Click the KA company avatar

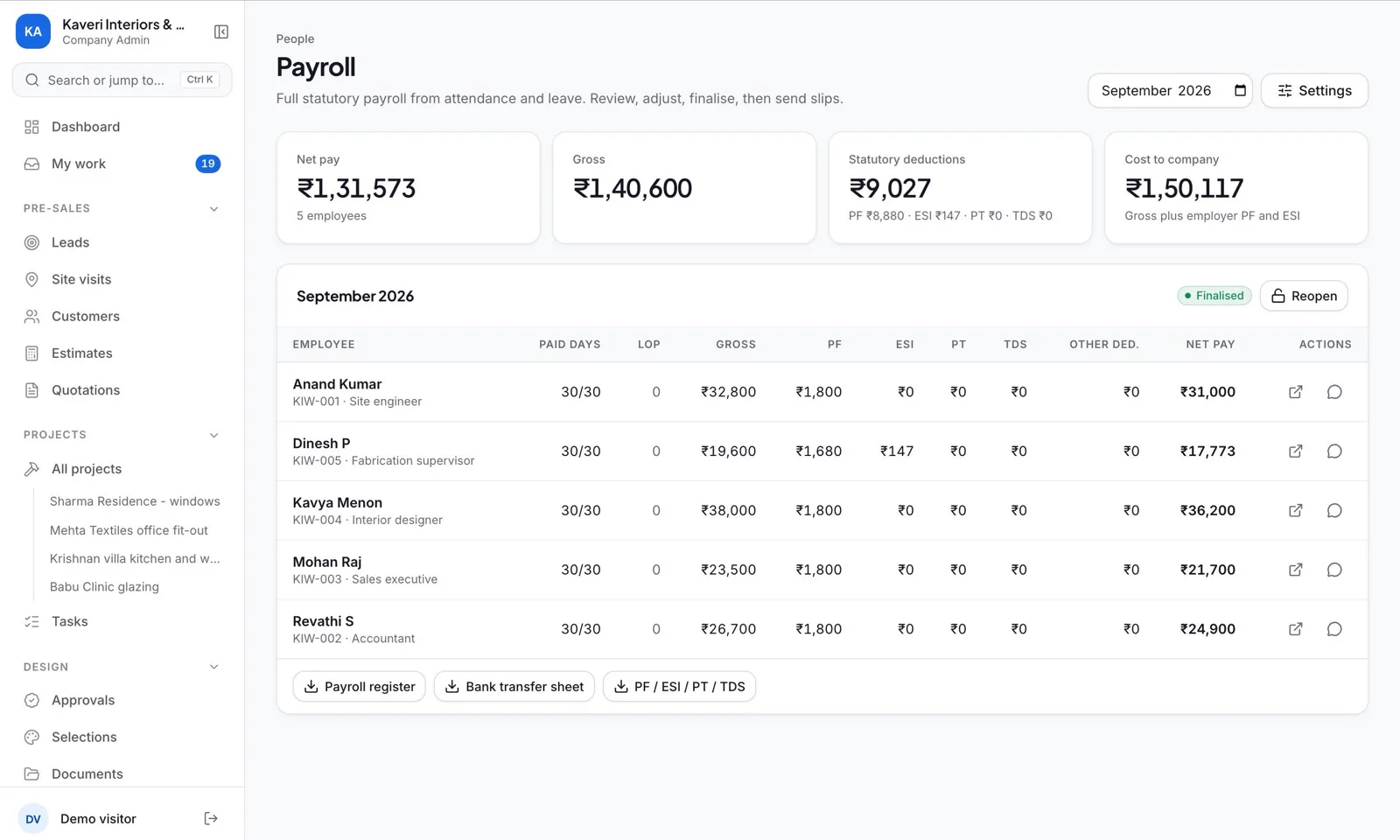(x=33, y=31)
